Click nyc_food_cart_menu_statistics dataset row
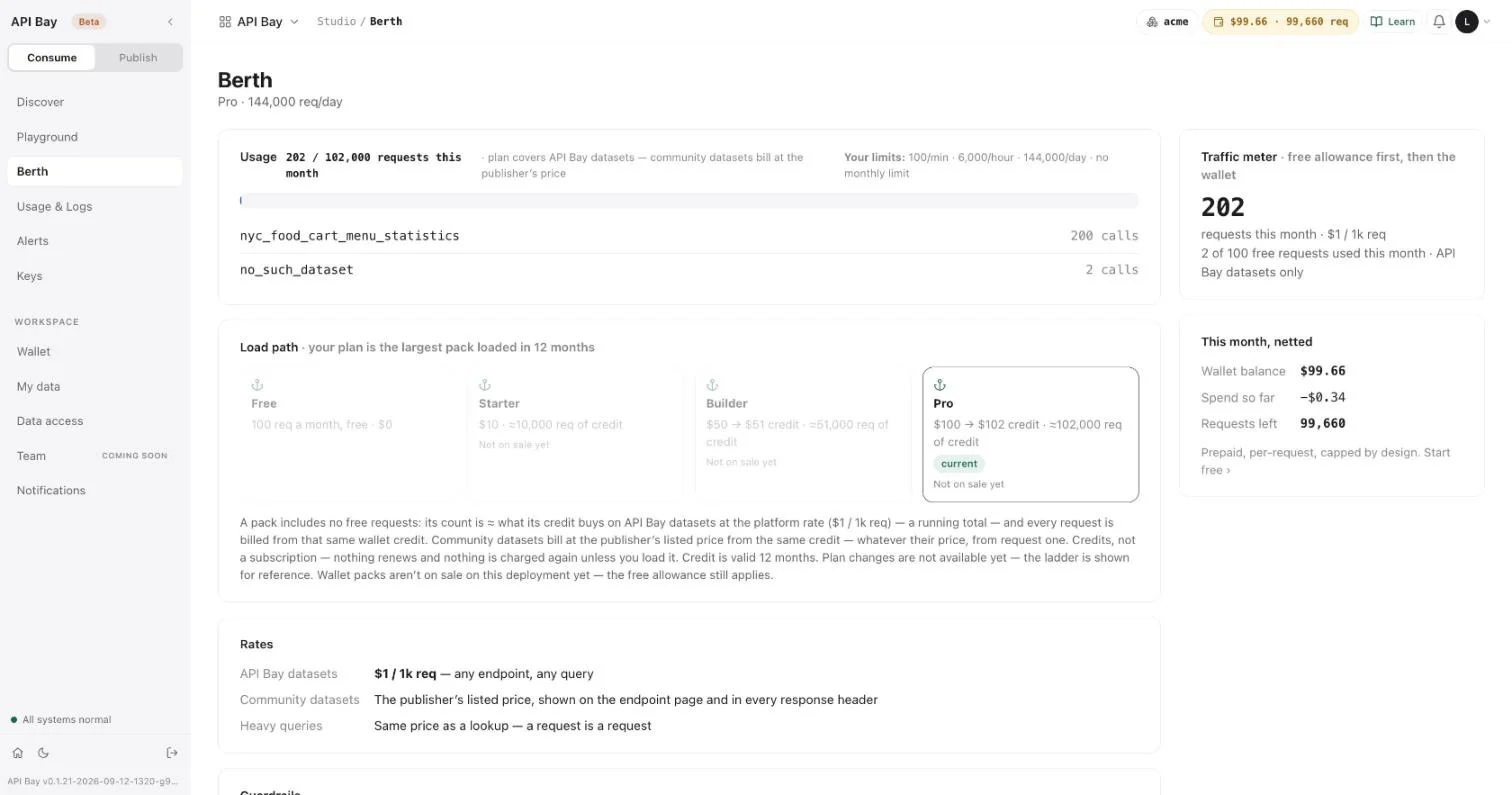Image resolution: width=1512 pixels, height=795 pixels. (x=689, y=236)
